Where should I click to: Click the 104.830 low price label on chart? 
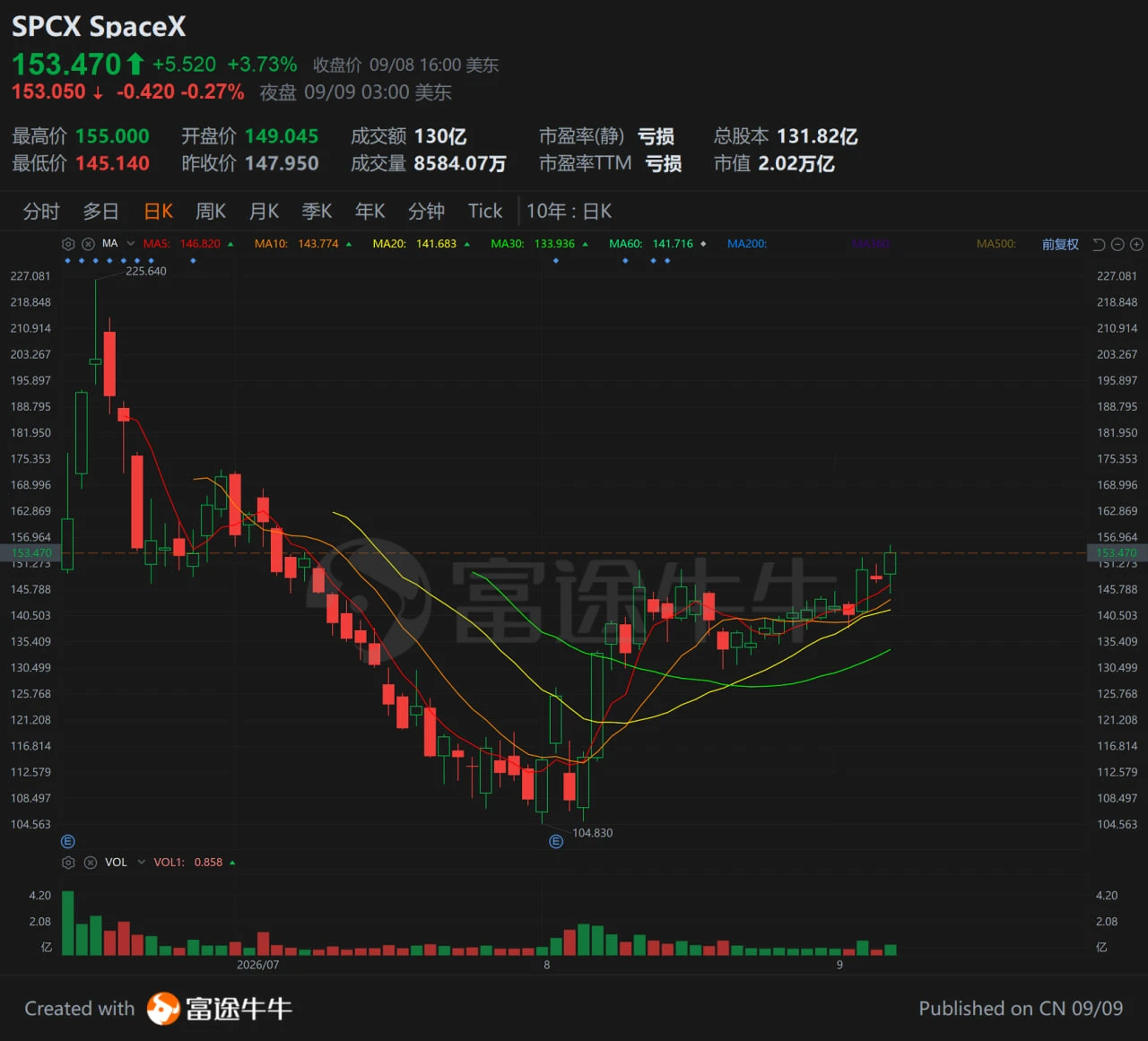click(x=593, y=833)
